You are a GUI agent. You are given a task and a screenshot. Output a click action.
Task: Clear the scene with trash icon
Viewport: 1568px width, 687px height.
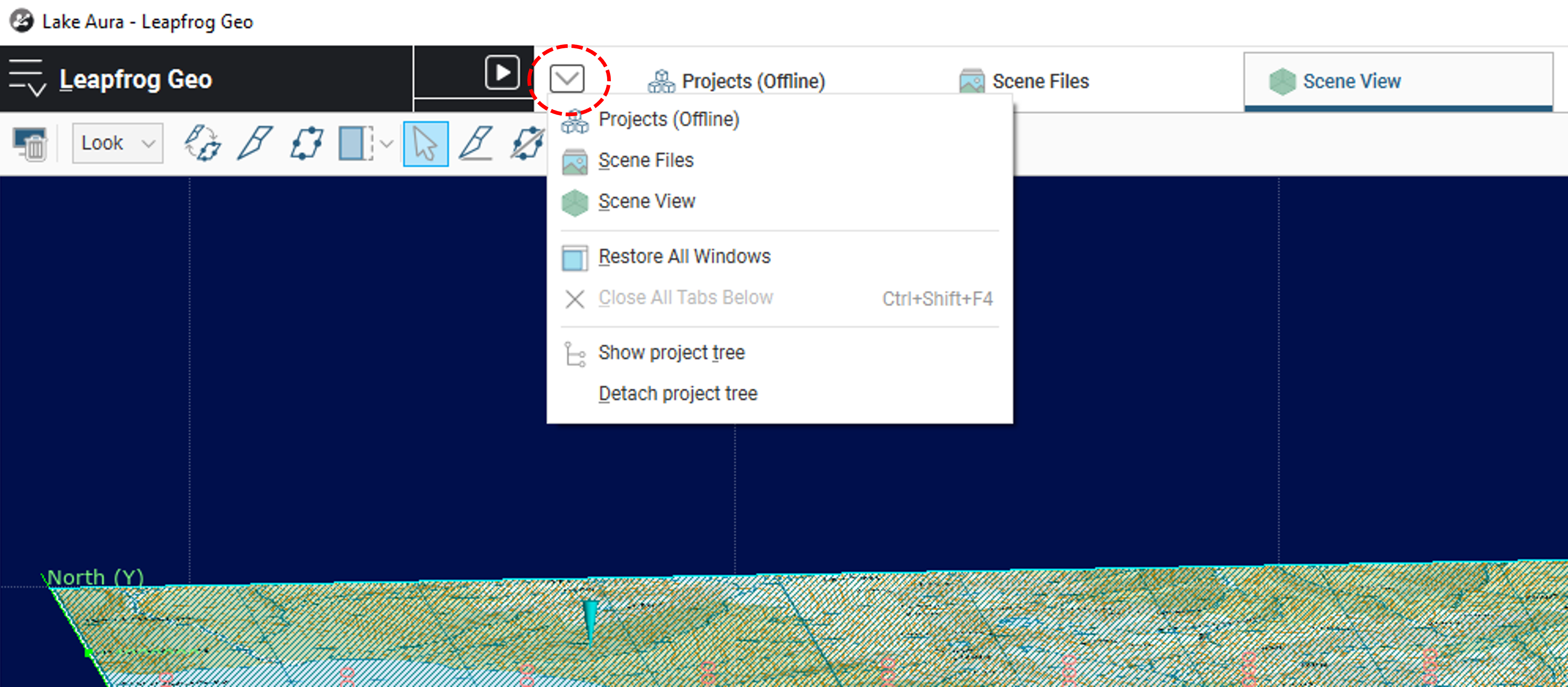30,144
